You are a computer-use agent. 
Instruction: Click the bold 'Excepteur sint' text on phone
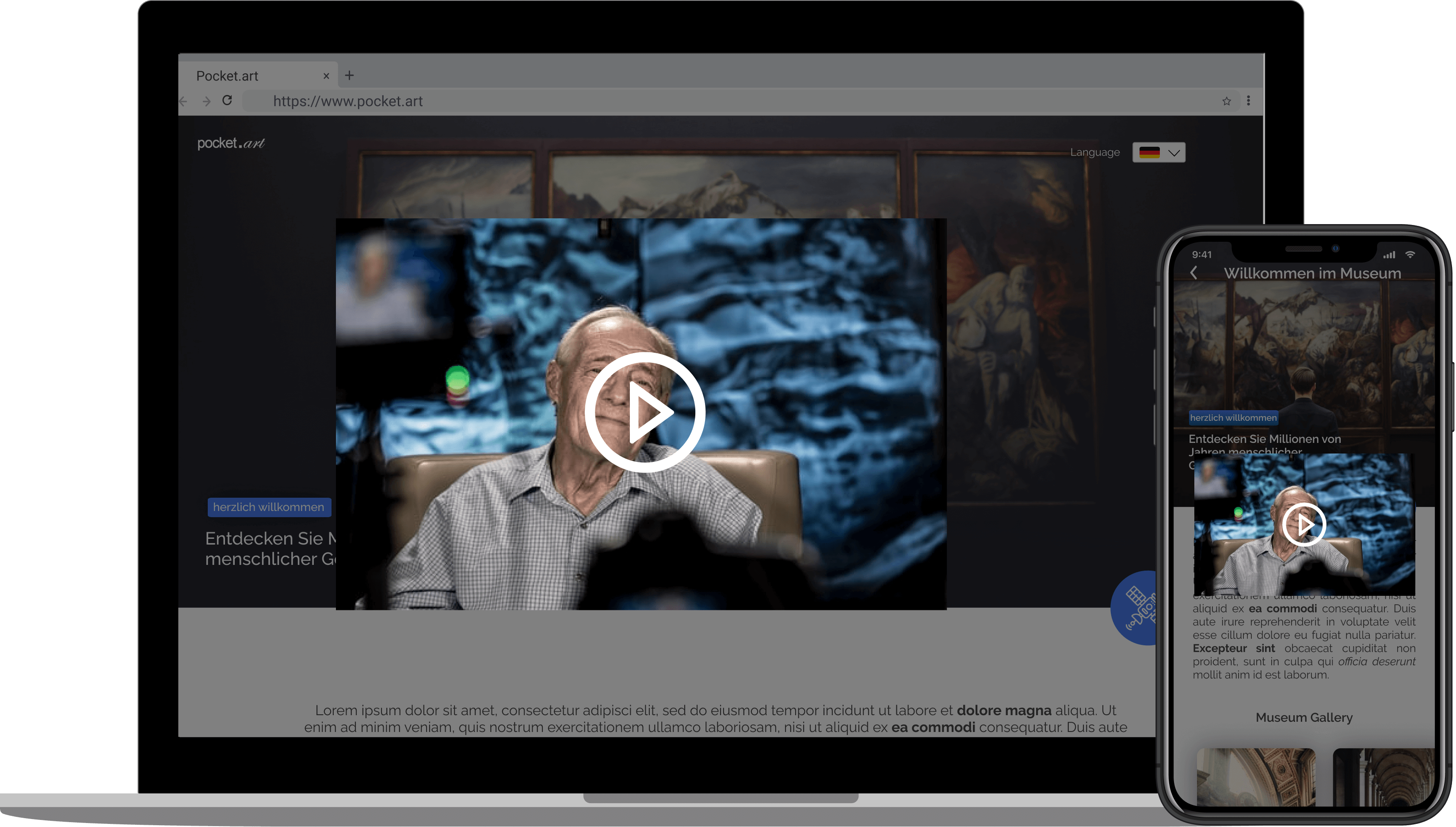click(1233, 649)
